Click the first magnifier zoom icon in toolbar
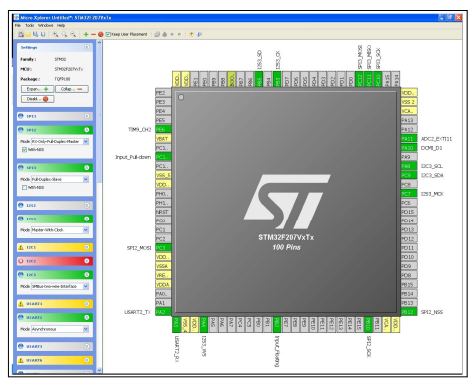This screenshot has width=476, height=384. pyautogui.click(x=56, y=34)
